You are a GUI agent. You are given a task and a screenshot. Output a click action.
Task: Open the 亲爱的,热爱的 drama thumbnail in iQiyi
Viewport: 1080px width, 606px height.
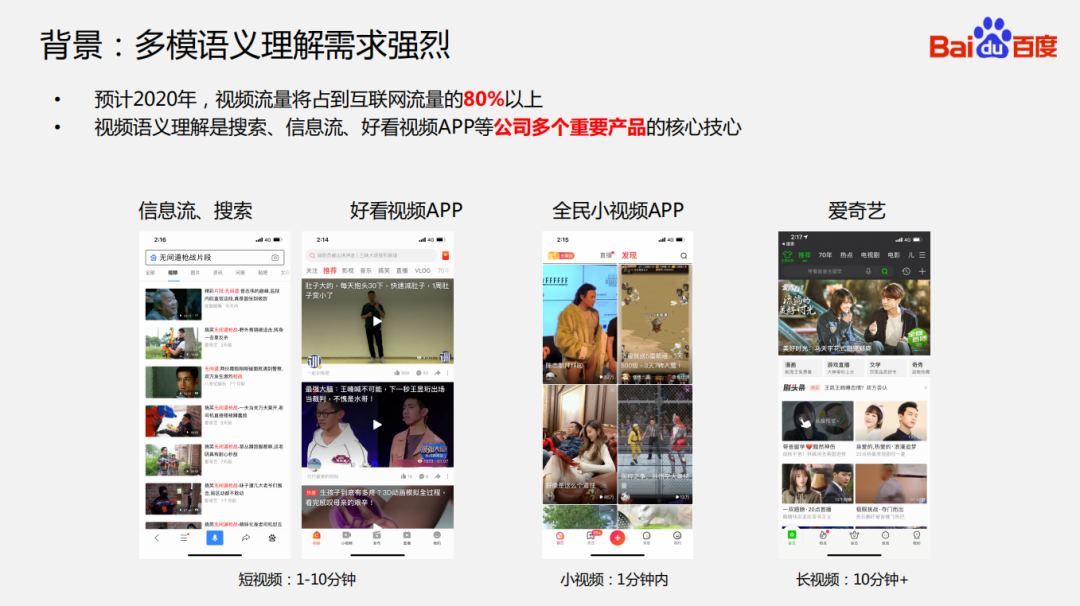click(891, 421)
